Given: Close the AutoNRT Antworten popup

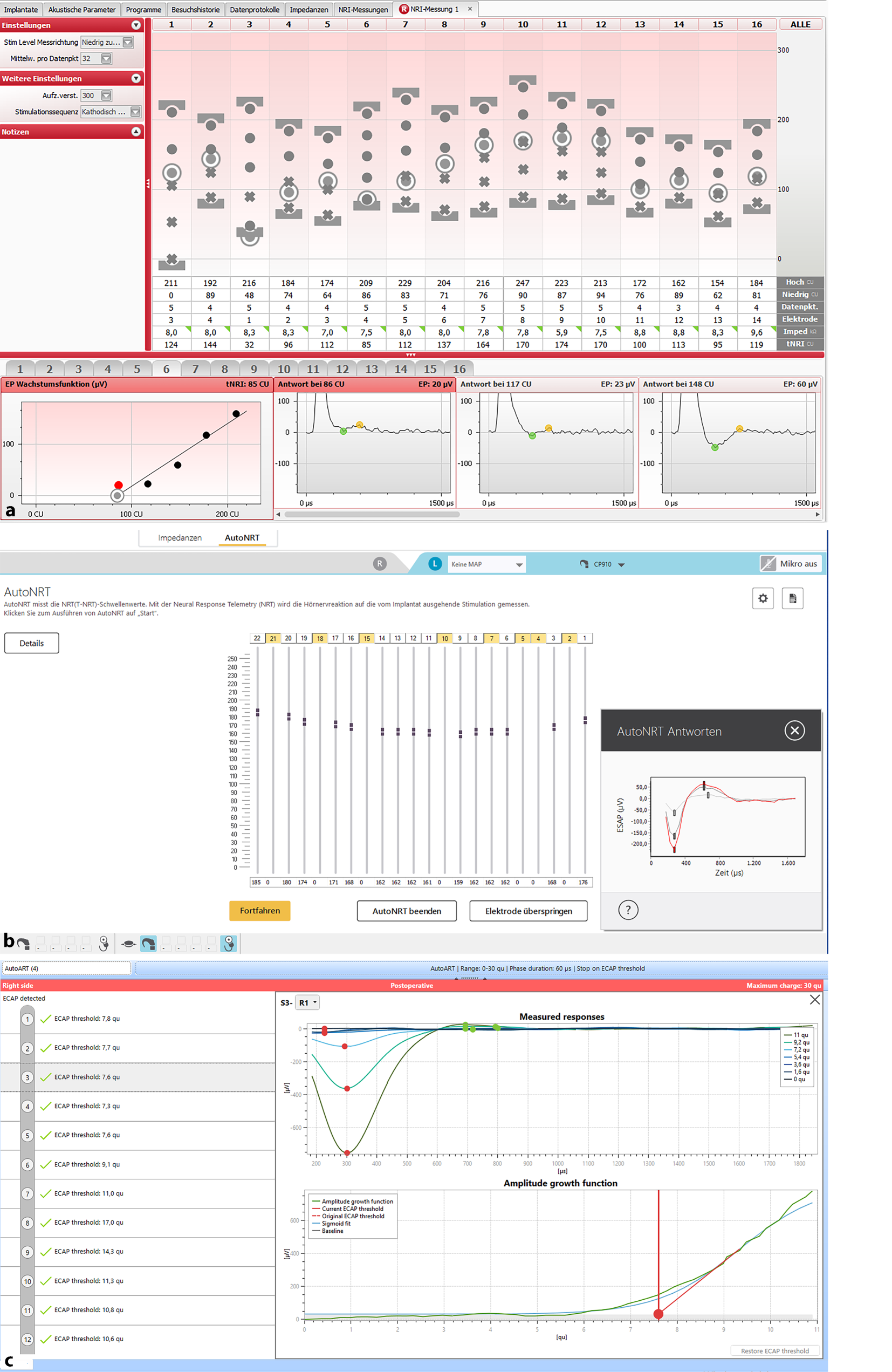Looking at the screenshot, I should point(794,731).
